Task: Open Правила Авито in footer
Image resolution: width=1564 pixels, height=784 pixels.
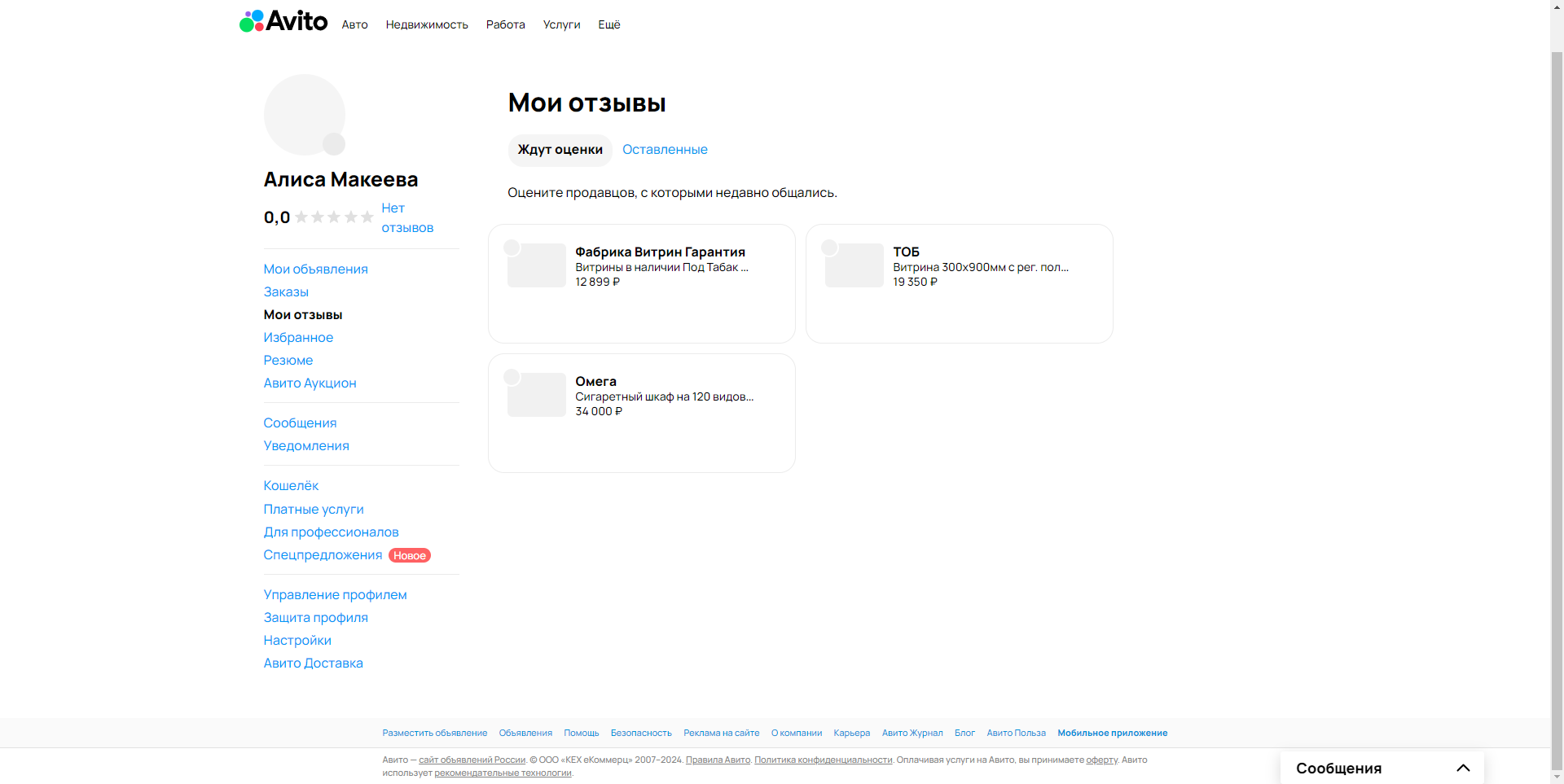Action: (x=718, y=760)
